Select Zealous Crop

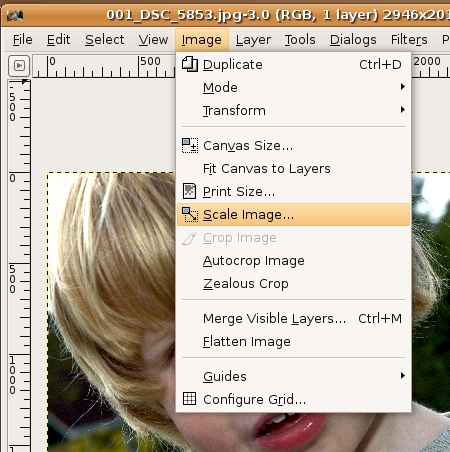click(294, 283)
